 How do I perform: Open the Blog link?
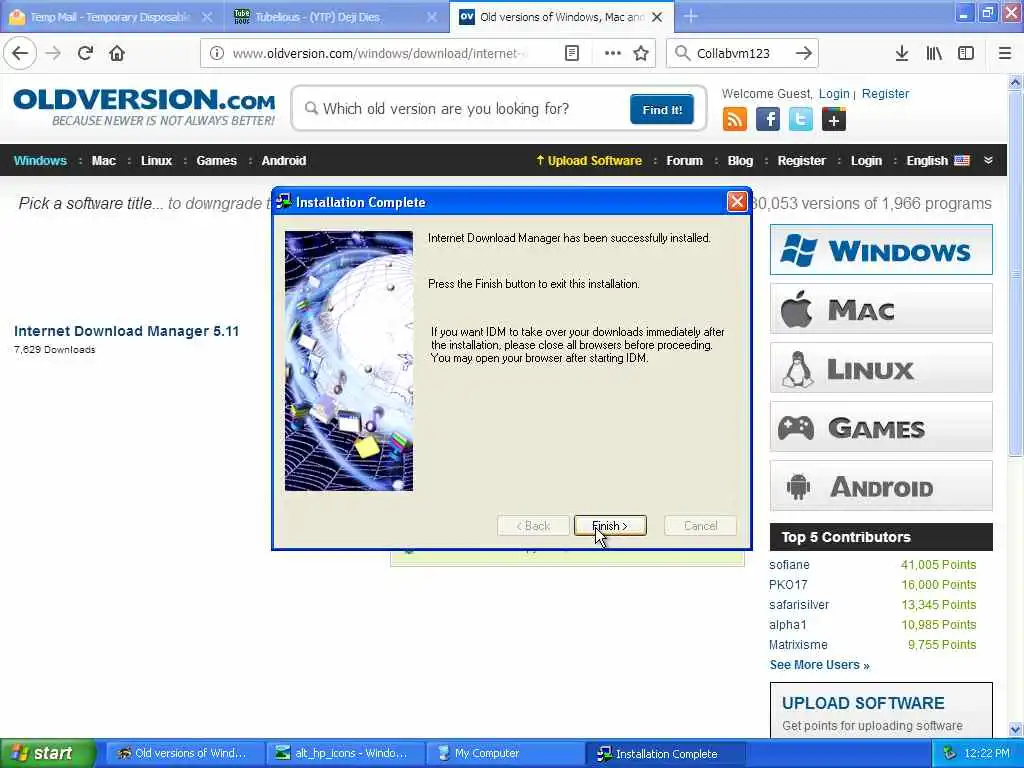pos(740,161)
